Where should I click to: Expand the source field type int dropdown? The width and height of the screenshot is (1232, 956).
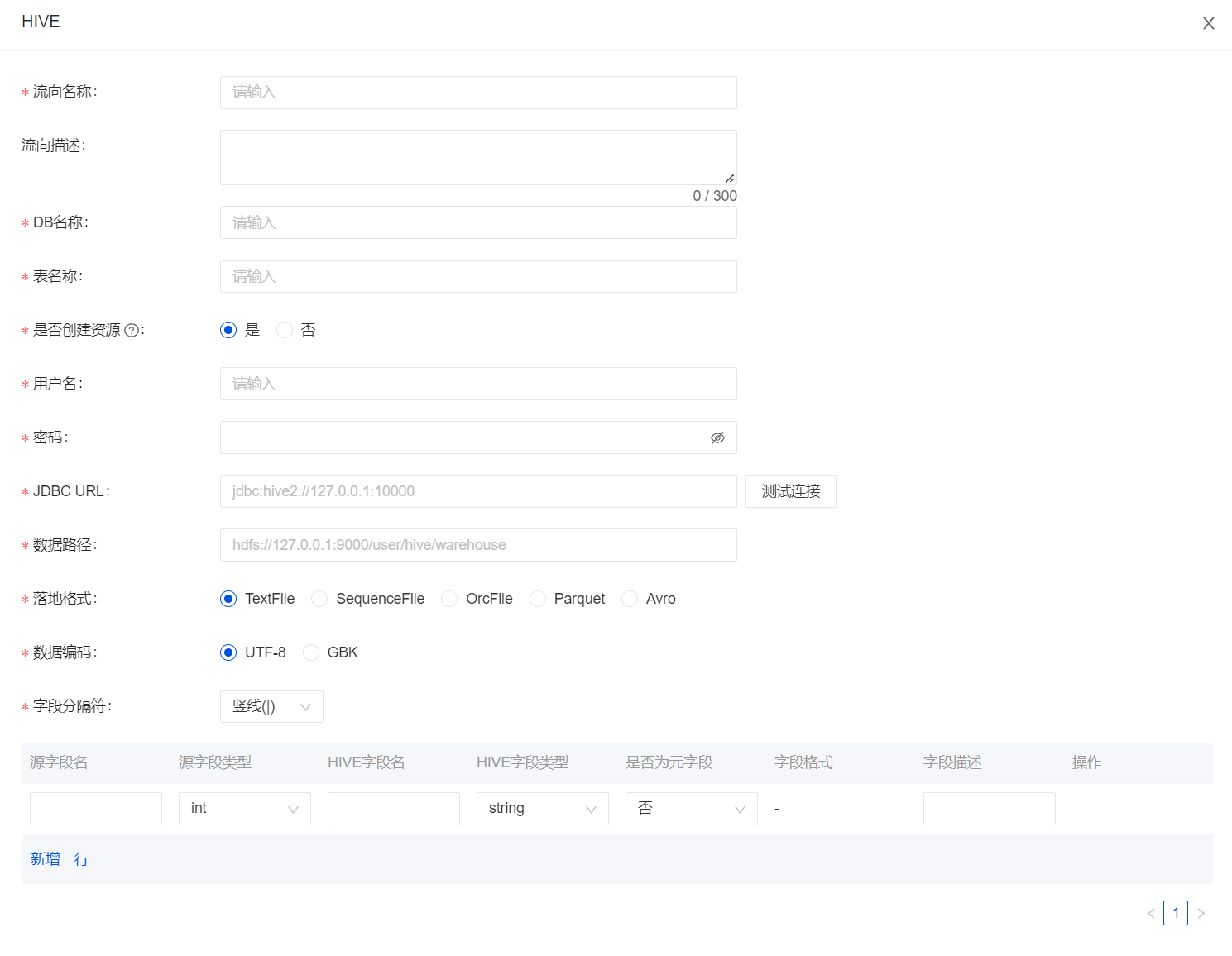(244, 809)
